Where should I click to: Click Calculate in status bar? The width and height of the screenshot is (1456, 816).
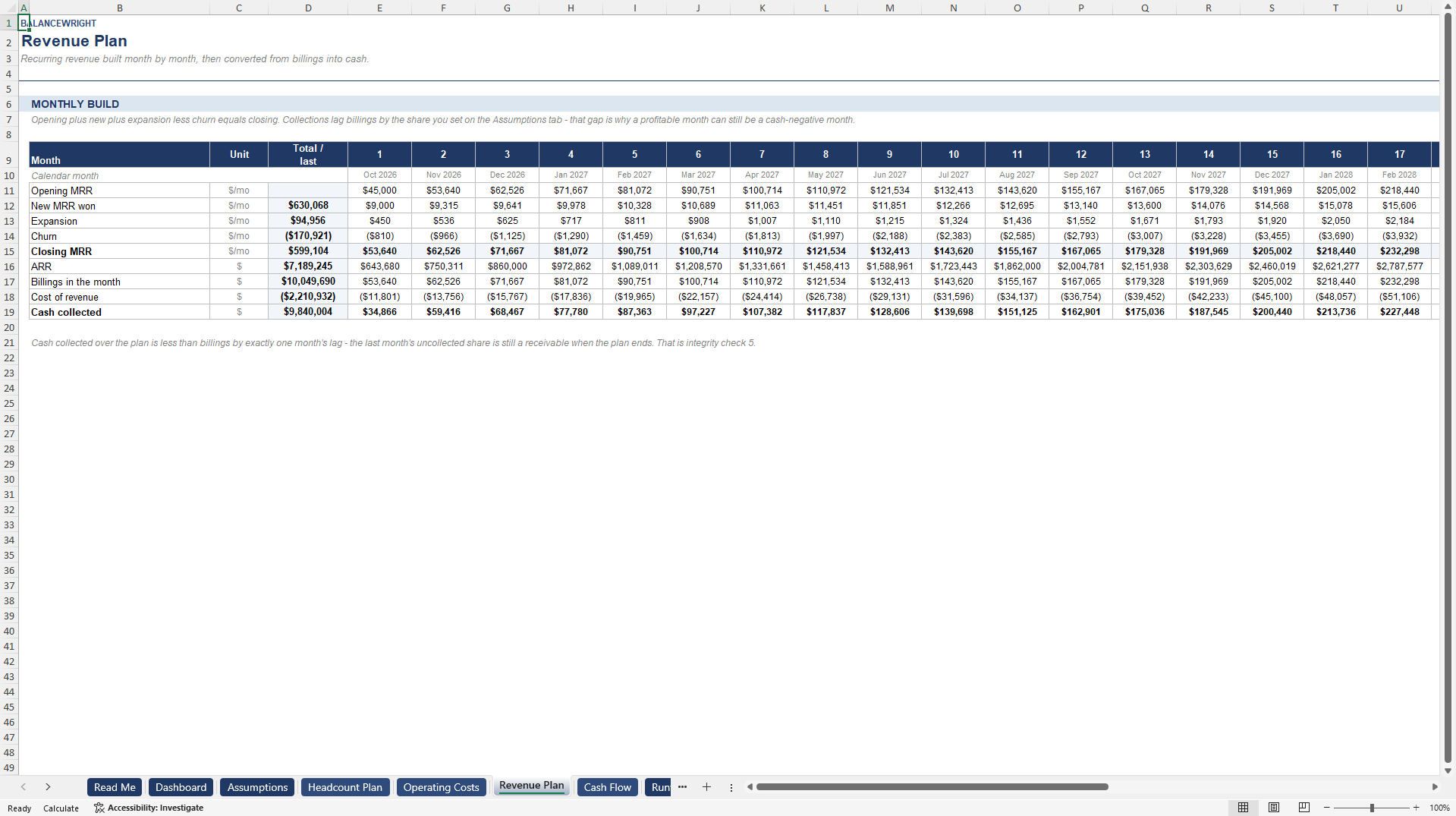pos(61,808)
